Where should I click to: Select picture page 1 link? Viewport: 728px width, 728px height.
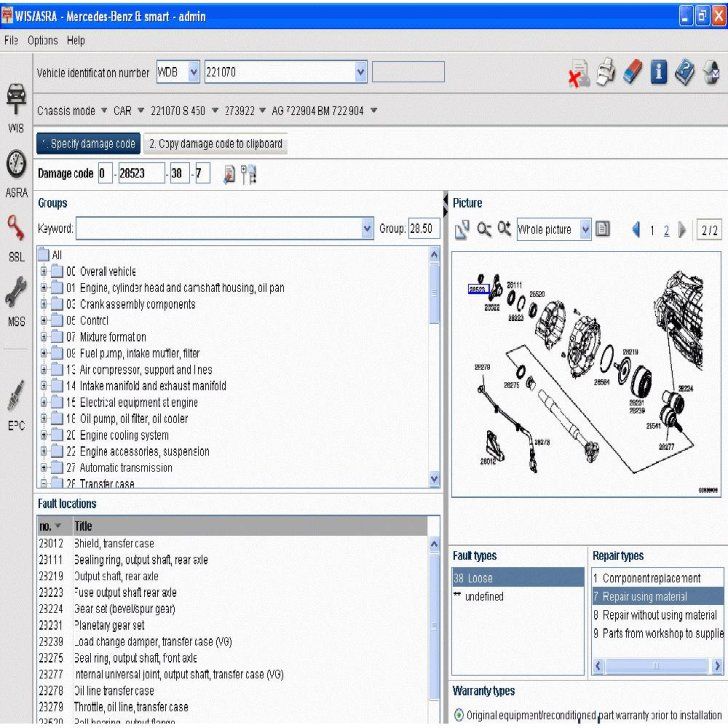click(x=652, y=230)
